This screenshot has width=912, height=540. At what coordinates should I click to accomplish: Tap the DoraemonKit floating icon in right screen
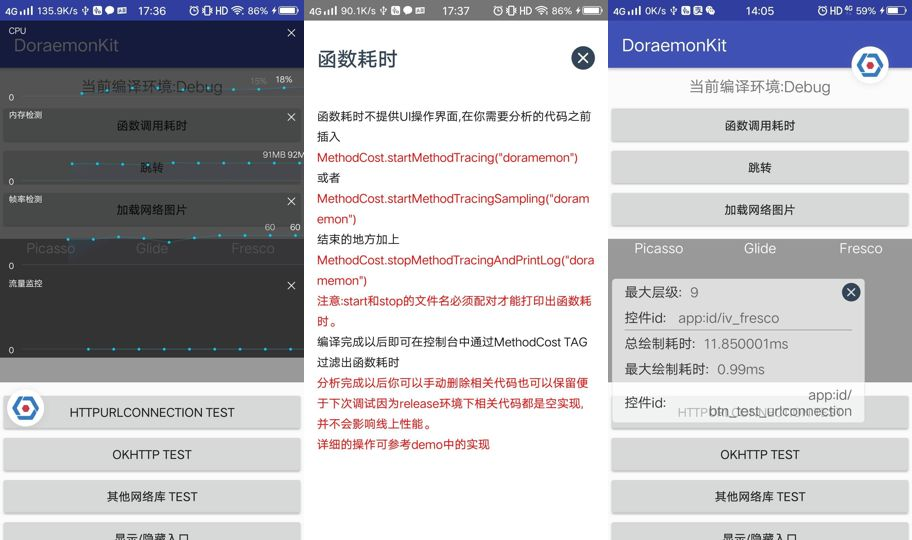(870, 65)
